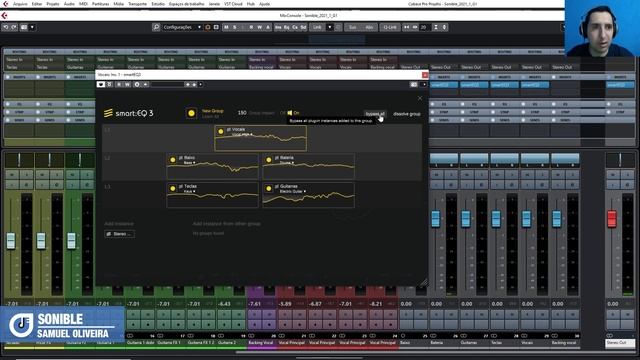Open the Arquivo menu

point(20,4)
